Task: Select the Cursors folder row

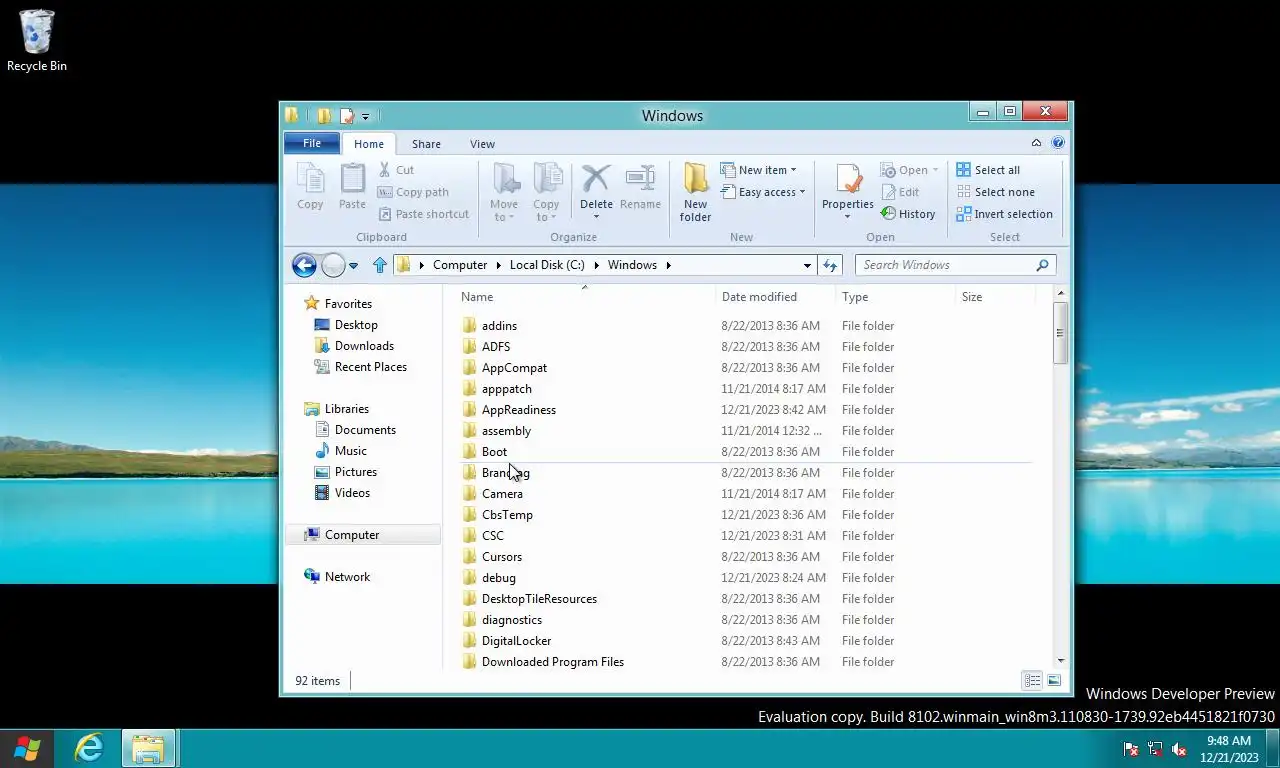Action: point(746,557)
